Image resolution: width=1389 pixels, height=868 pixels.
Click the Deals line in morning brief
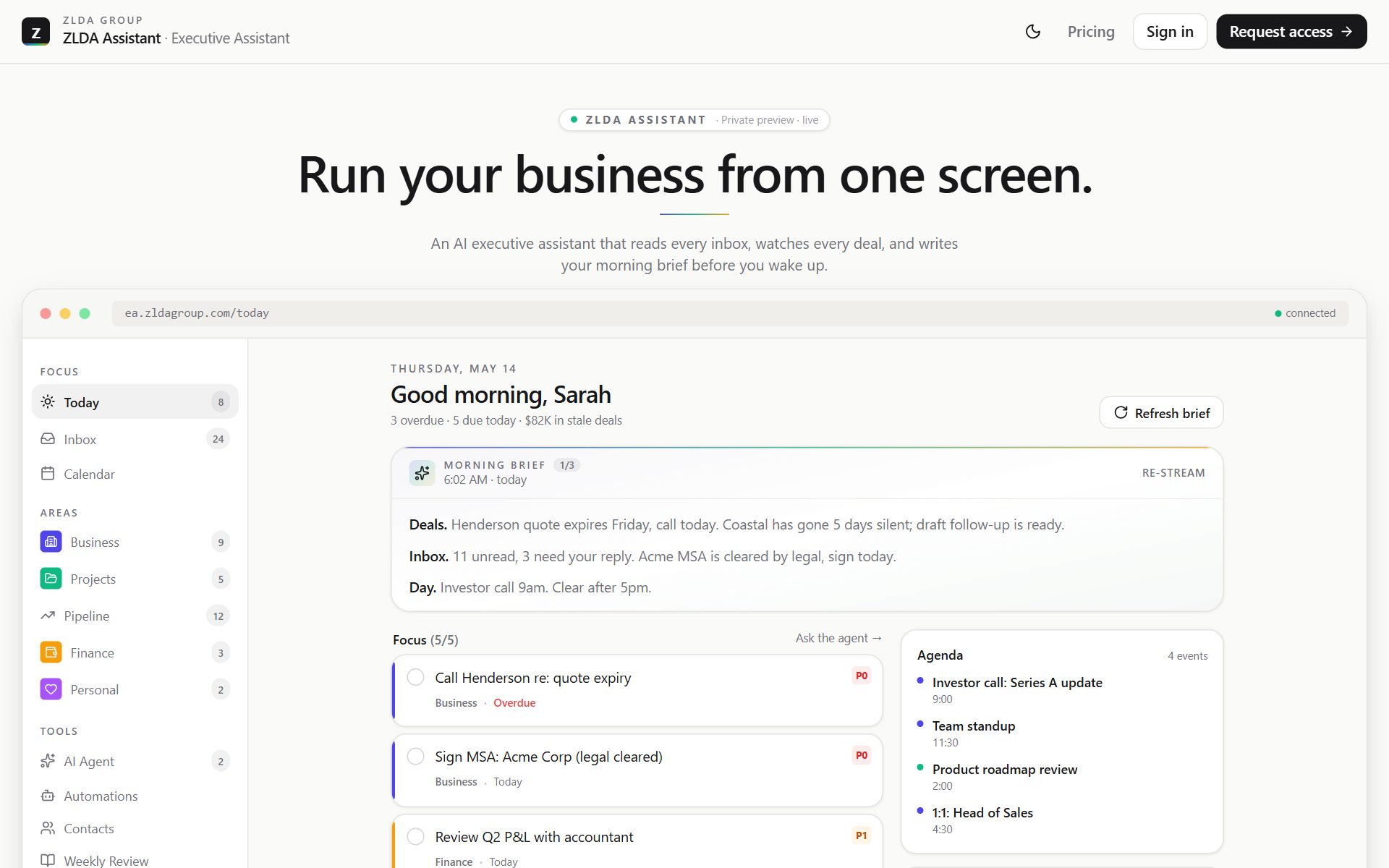736,524
